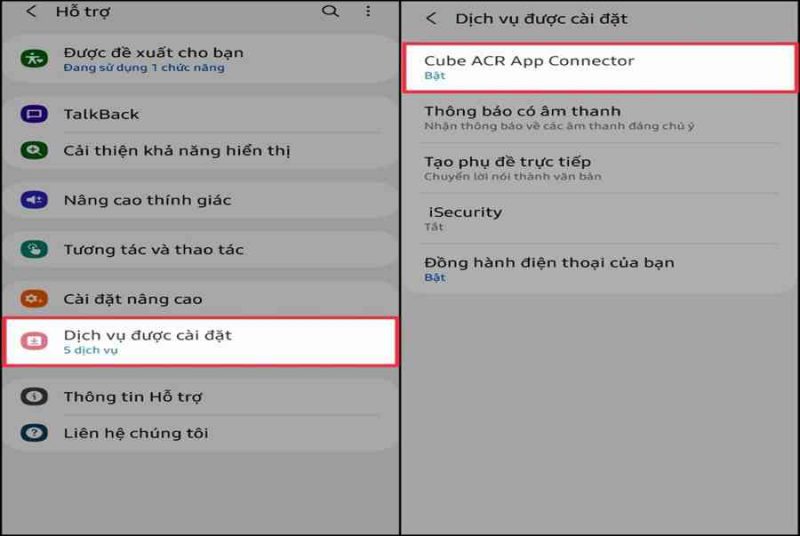Open Liên hệ chúng tôi entry
This screenshot has height=536, width=800.
(201, 433)
